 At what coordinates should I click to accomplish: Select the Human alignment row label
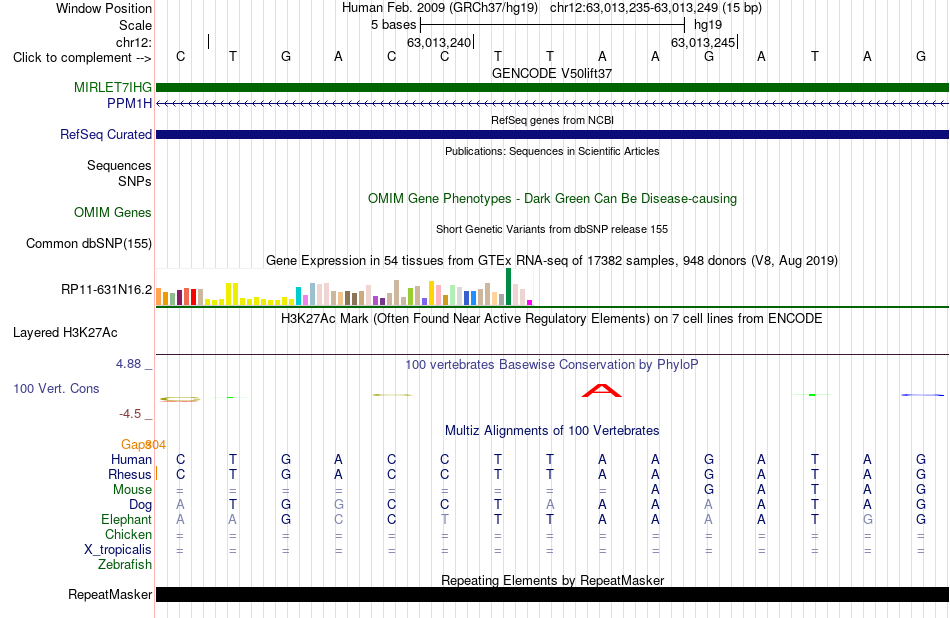(x=131, y=459)
